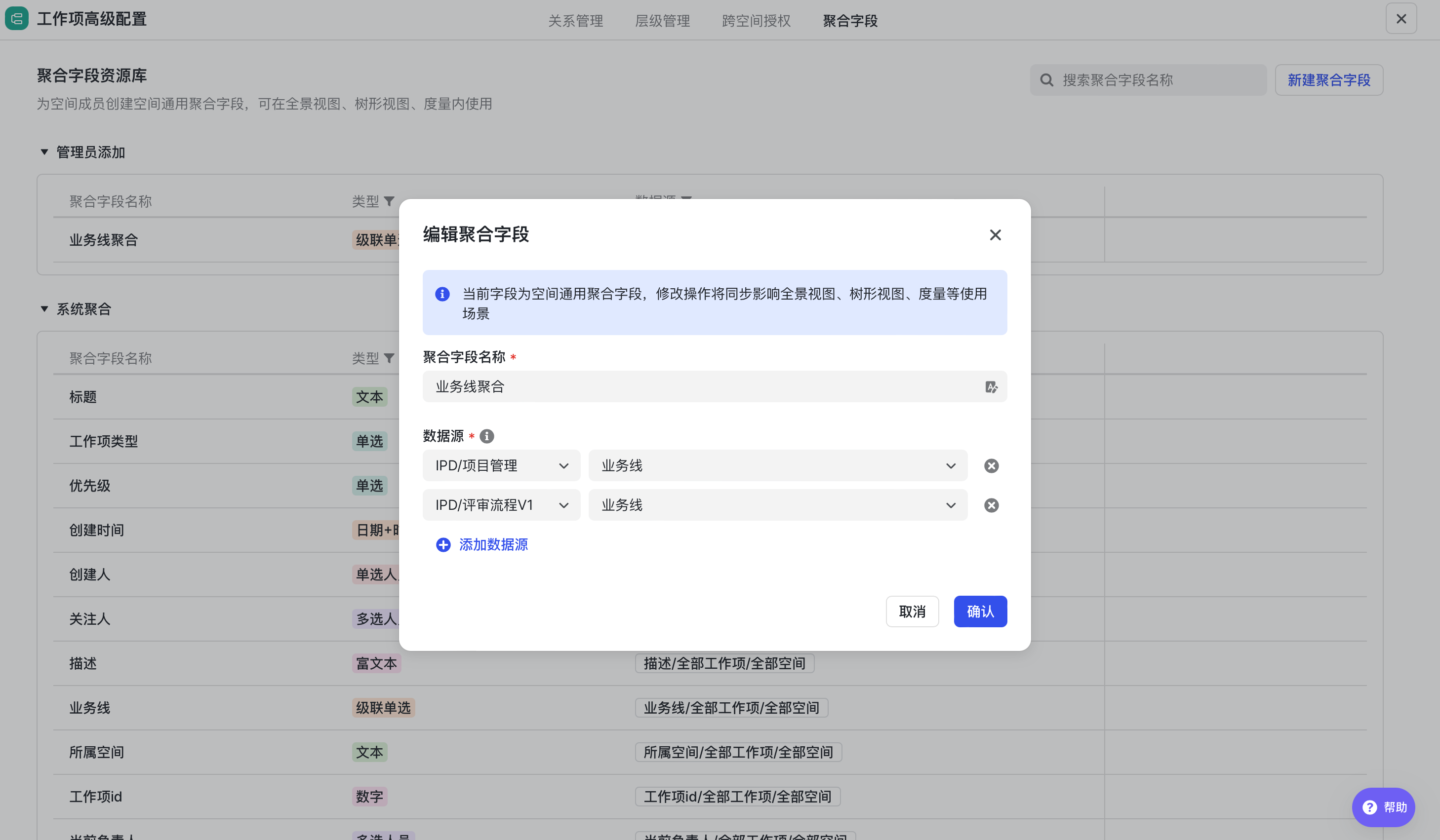Remove the IPD/项目管理 data source row
1440x840 pixels.
pyautogui.click(x=991, y=465)
